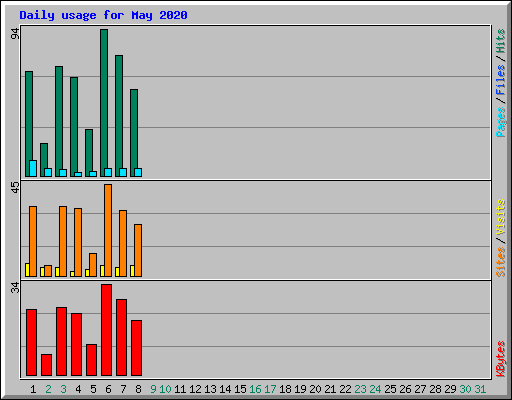Click day 15 on the x-axis
This screenshot has height=400, width=512.
[x=240, y=389]
